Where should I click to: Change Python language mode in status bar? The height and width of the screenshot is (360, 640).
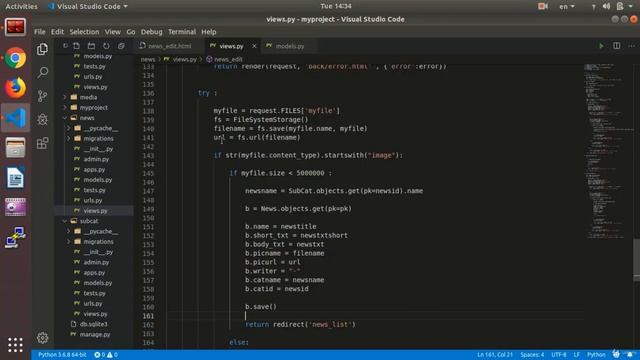596,355
